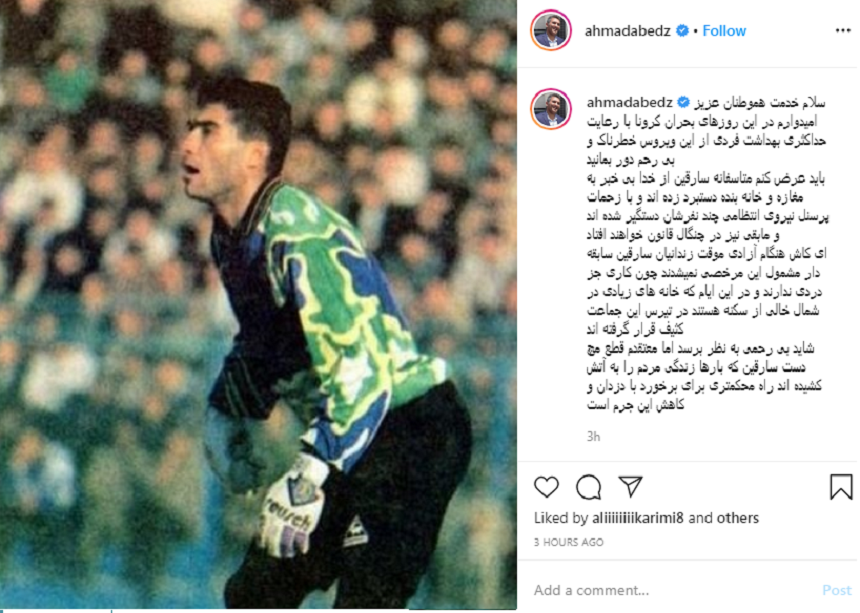This screenshot has height=613, width=860.
Task: Like the post with the heart icon
Action: pos(546,487)
